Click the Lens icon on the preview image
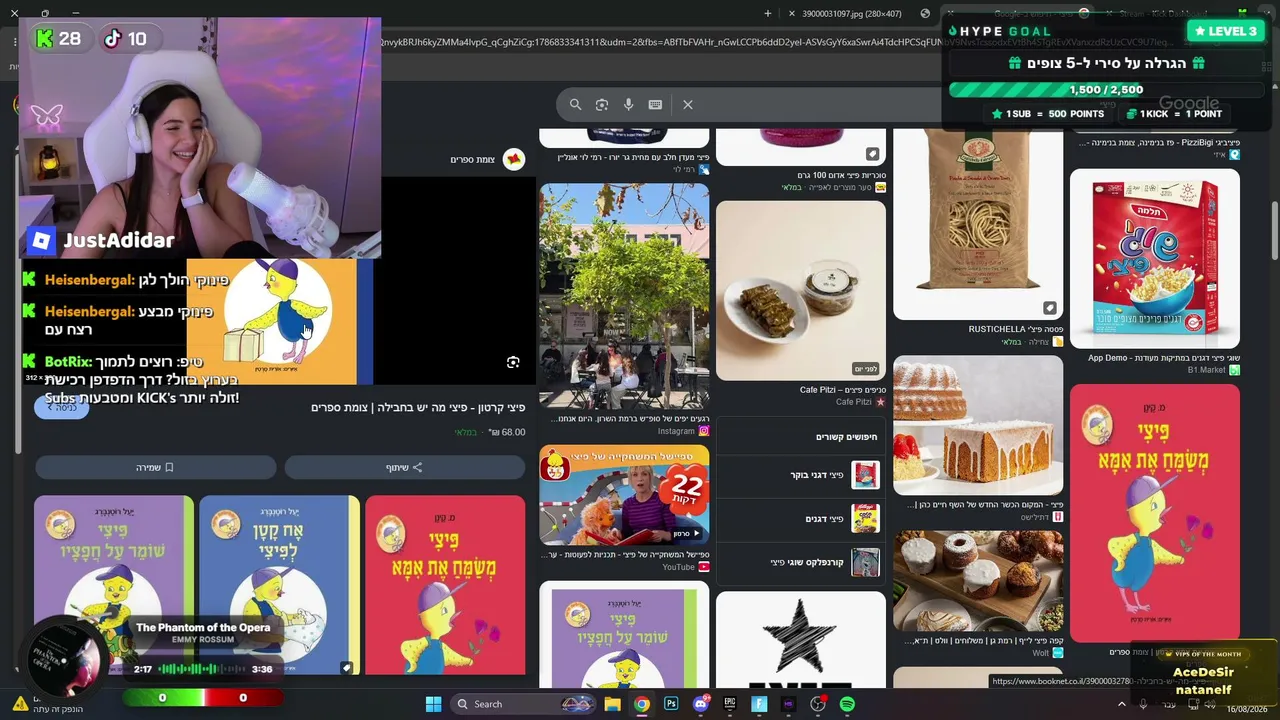1280x720 pixels. point(513,362)
